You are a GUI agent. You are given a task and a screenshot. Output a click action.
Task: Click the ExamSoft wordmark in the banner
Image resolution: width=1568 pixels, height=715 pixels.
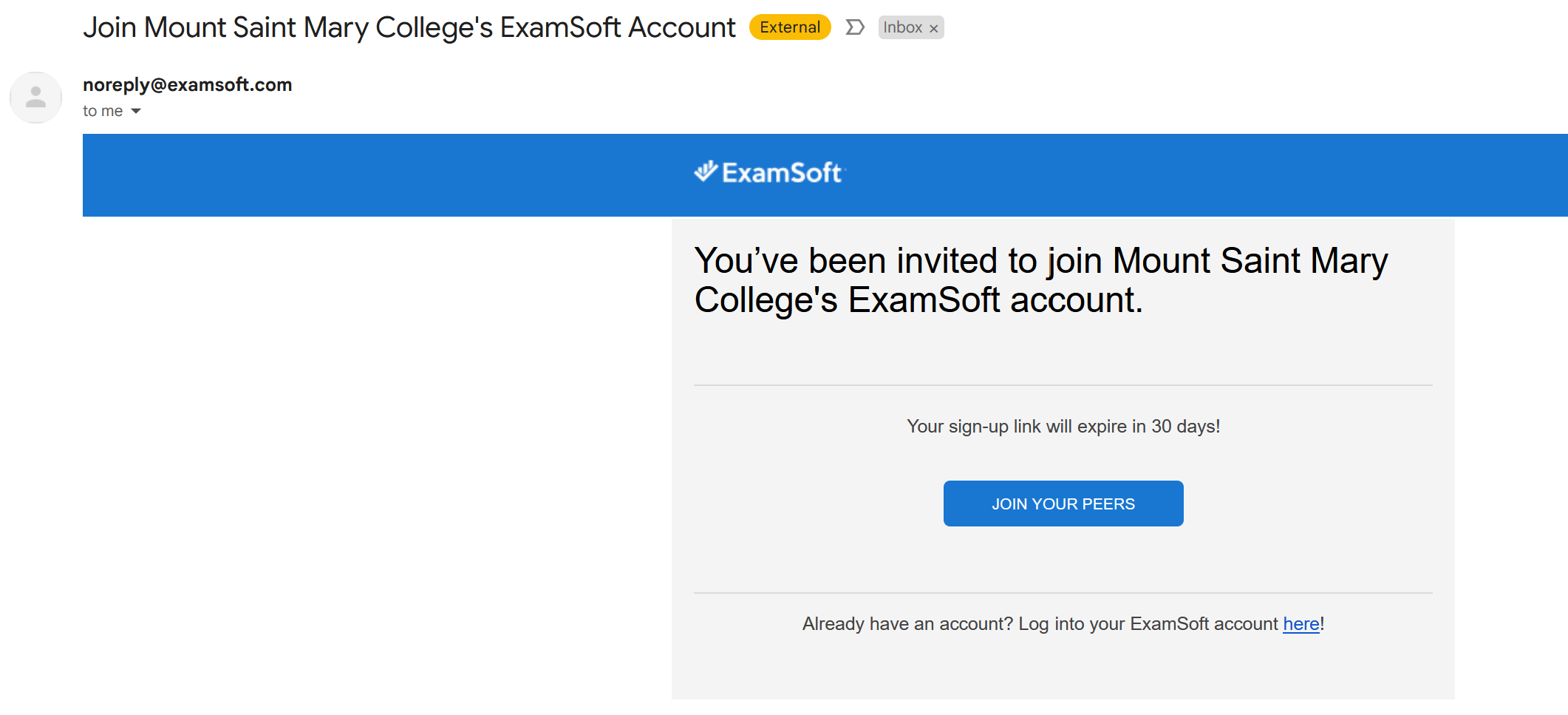coord(782,173)
